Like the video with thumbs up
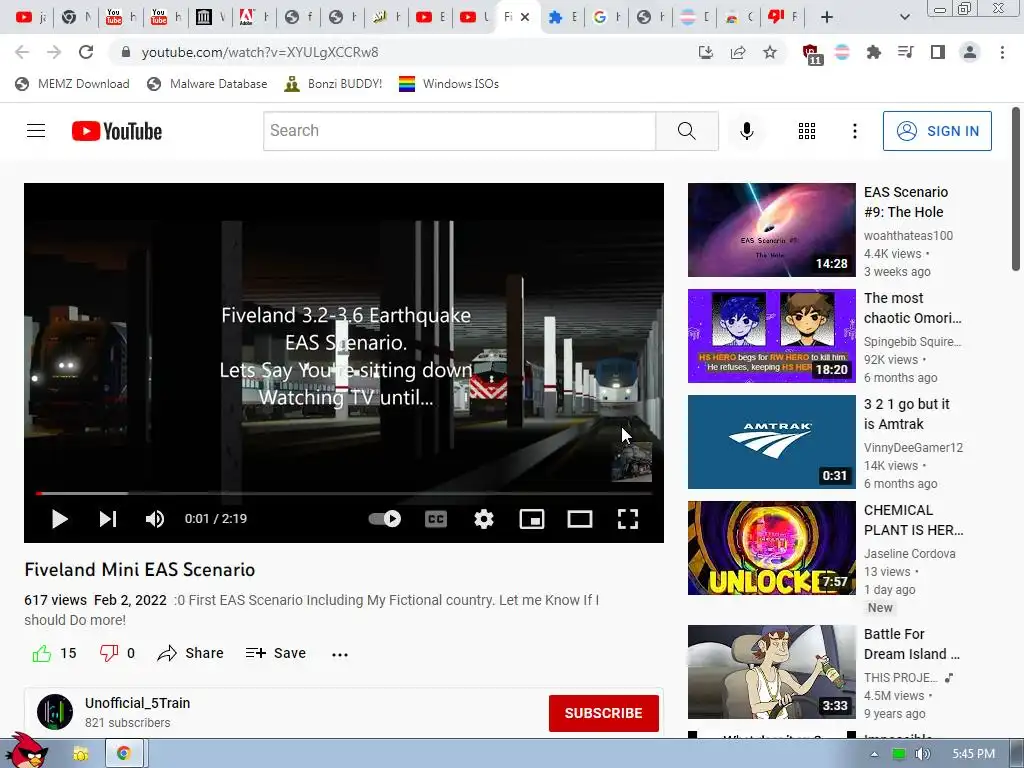The height and width of the screenshot is (768, 1024). tap(42, 653)
